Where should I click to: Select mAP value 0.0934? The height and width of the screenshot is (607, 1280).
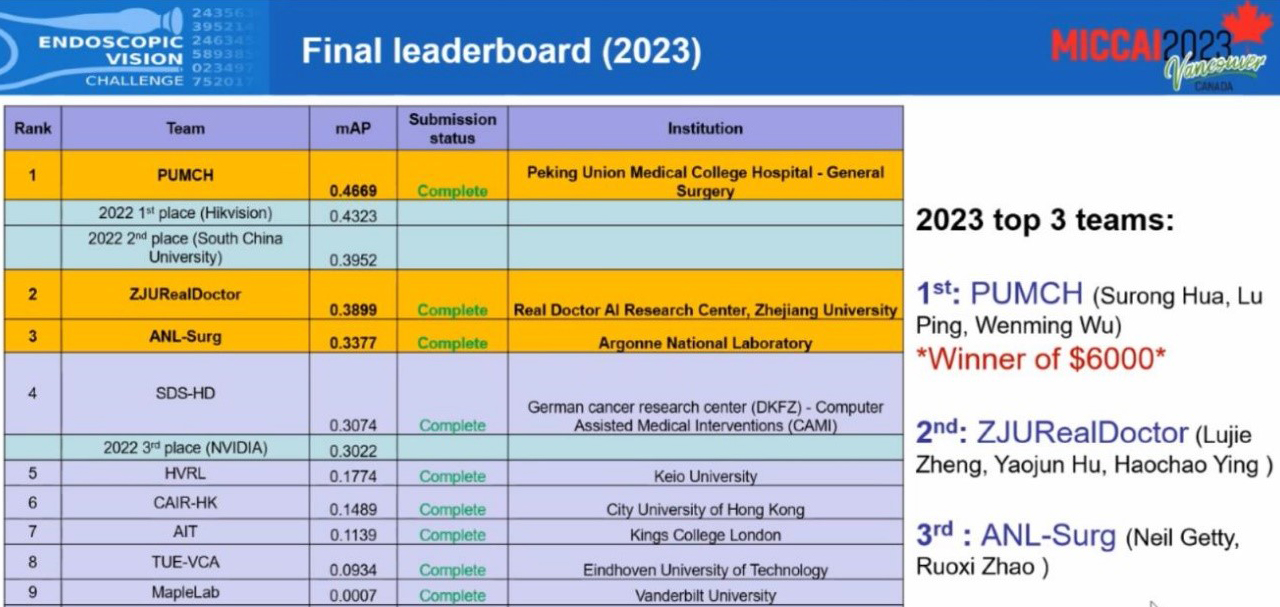coord(353,570)
